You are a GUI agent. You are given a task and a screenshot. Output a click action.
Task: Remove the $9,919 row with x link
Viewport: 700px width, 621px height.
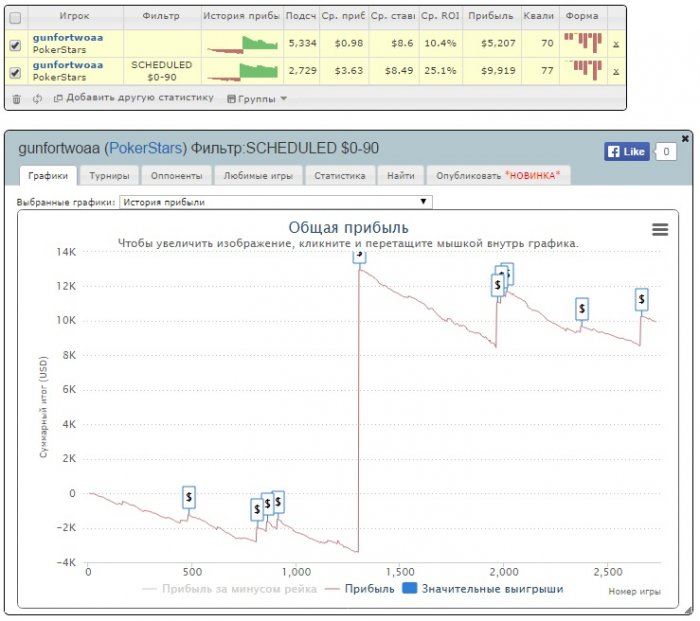click(x=616, y=71)
